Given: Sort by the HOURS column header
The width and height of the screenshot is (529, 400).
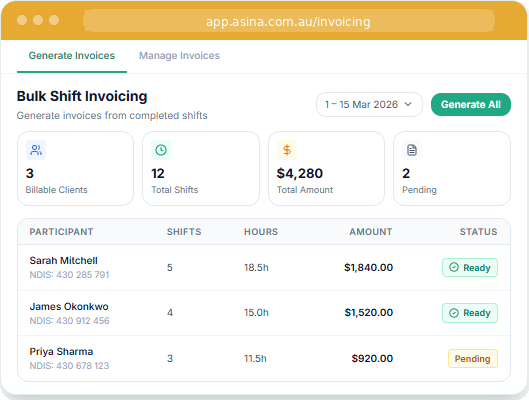Looking at the screenshot, I should point(261,232).
